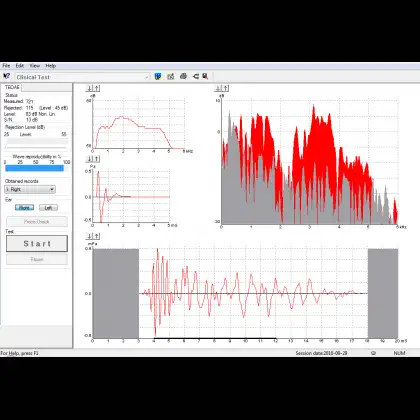Click the left grey masked waveform region
Screen dimensions: 420x420
point(116,293)
